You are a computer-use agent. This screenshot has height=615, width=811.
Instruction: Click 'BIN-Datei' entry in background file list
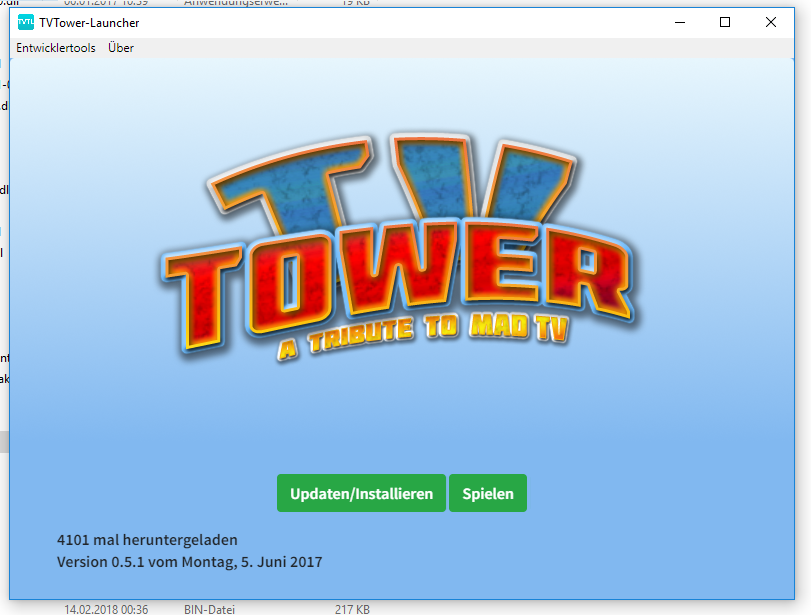tap(209, 610)
